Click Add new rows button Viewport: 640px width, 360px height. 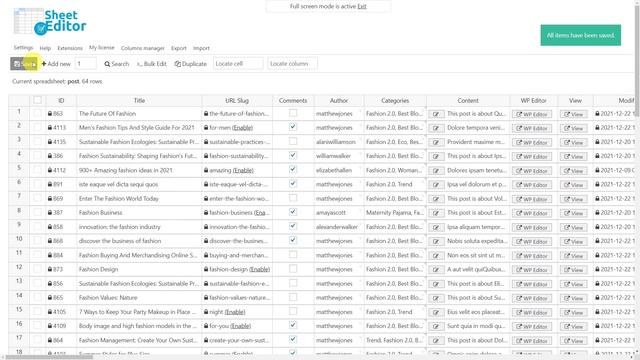[x=56, y=64]
